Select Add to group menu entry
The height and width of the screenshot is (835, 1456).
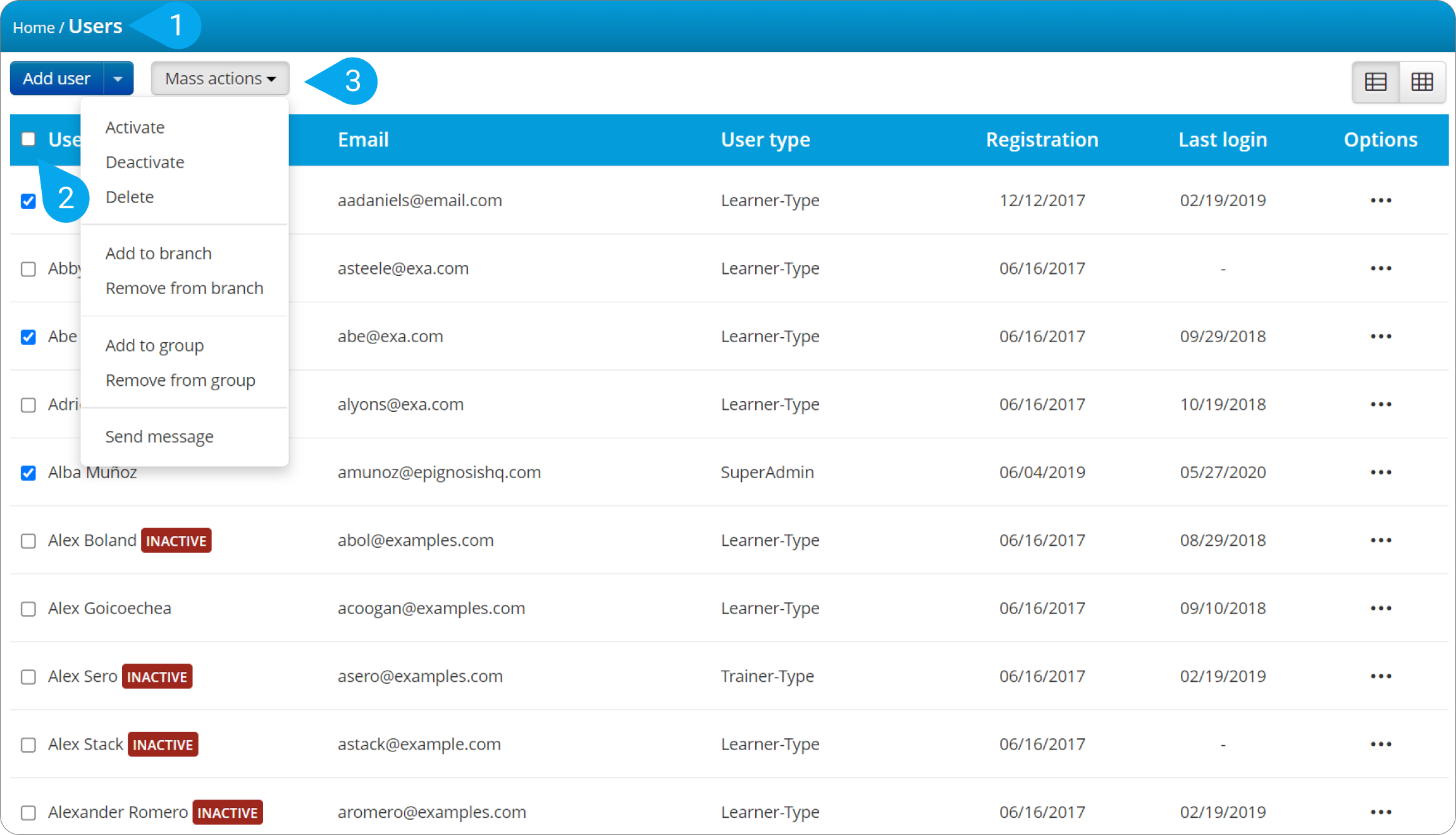click(x=154, y=345)
